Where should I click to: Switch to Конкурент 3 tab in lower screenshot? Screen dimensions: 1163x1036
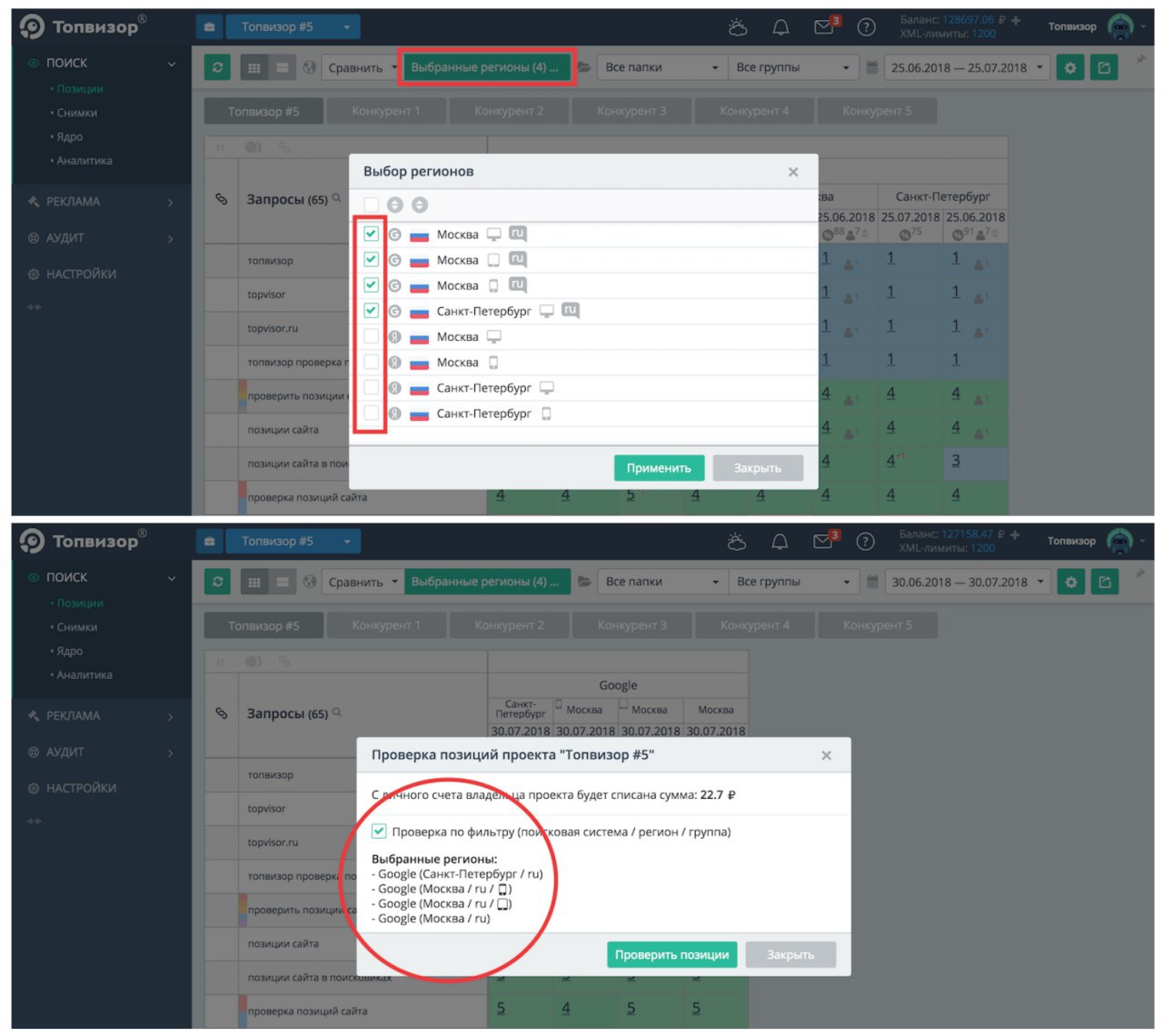tap(631, 625)
